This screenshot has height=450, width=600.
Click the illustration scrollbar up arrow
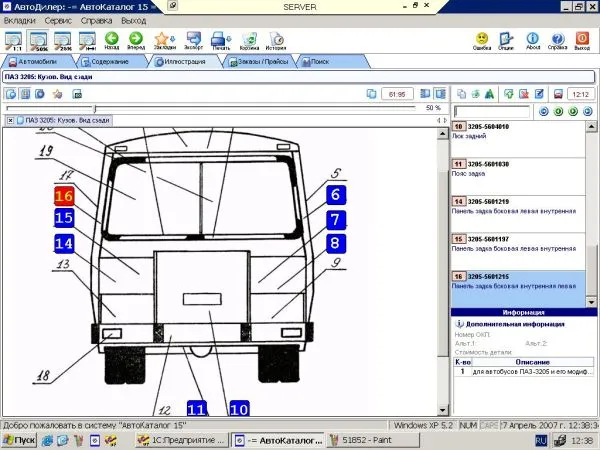(443, 134)
